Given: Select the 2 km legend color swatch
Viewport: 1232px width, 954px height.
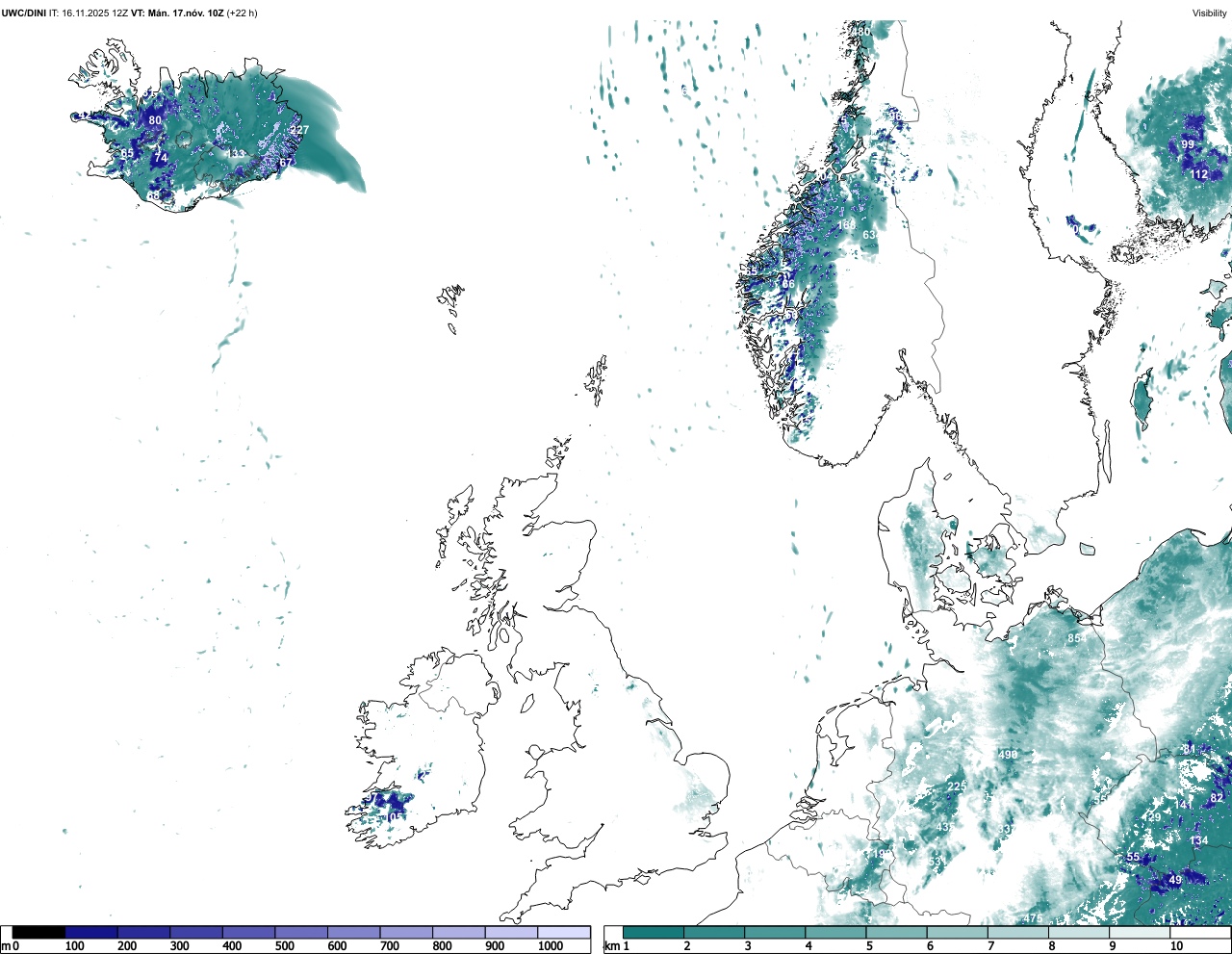Looking at the screenshot, I should (714, 932).
